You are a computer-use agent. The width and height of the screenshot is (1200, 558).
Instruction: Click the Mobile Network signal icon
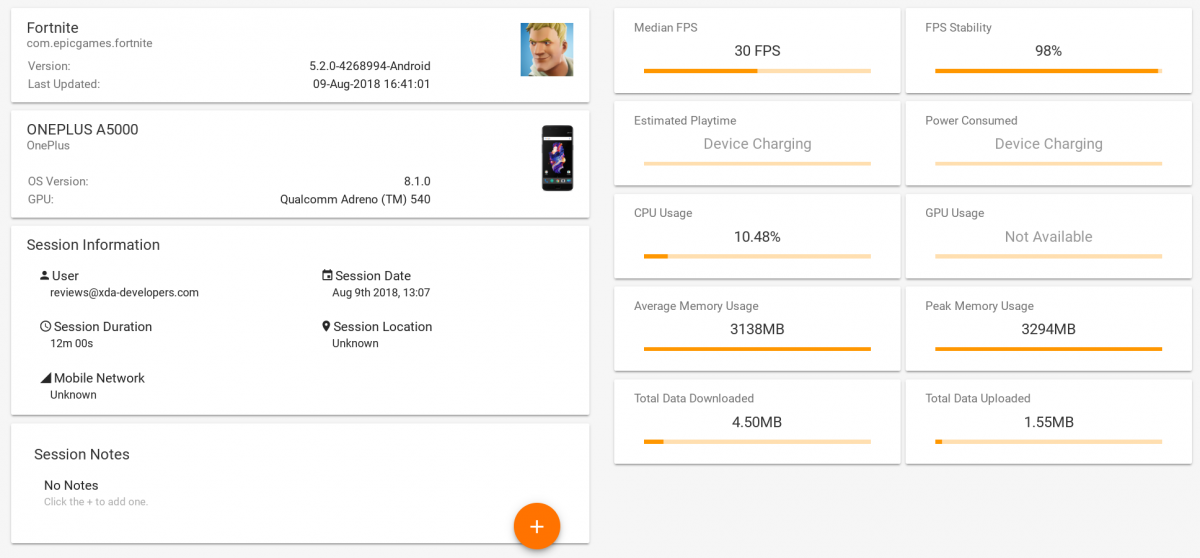(x=45, y=378)
